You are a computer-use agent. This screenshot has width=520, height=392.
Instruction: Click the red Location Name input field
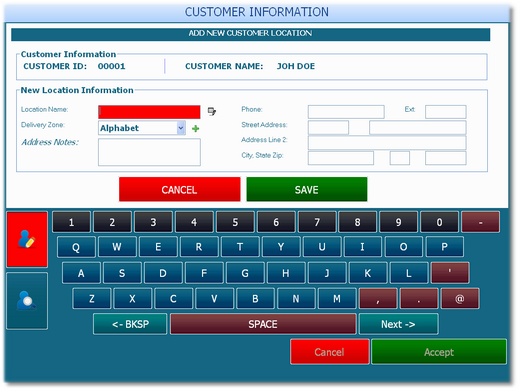pos(149,112)
